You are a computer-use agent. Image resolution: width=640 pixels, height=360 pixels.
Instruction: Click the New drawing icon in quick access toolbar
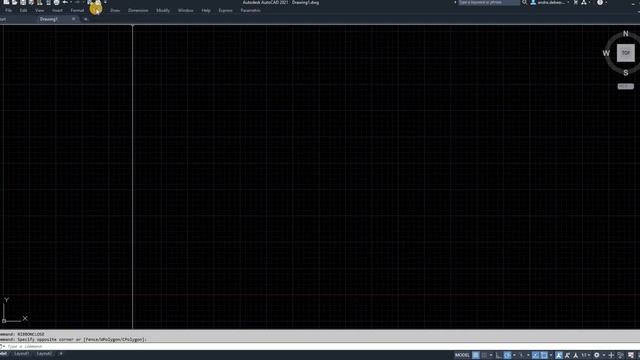coord(6,2)
